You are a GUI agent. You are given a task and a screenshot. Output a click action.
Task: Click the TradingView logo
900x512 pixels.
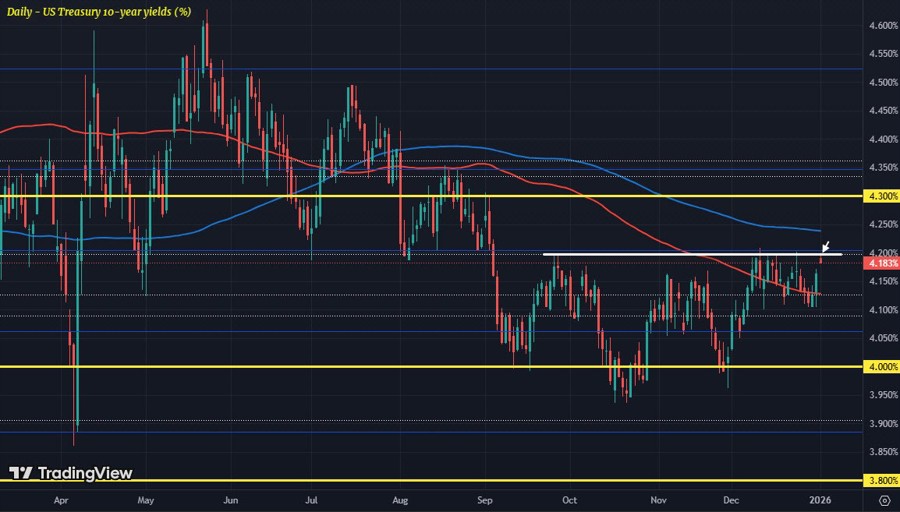pos(70,473)
